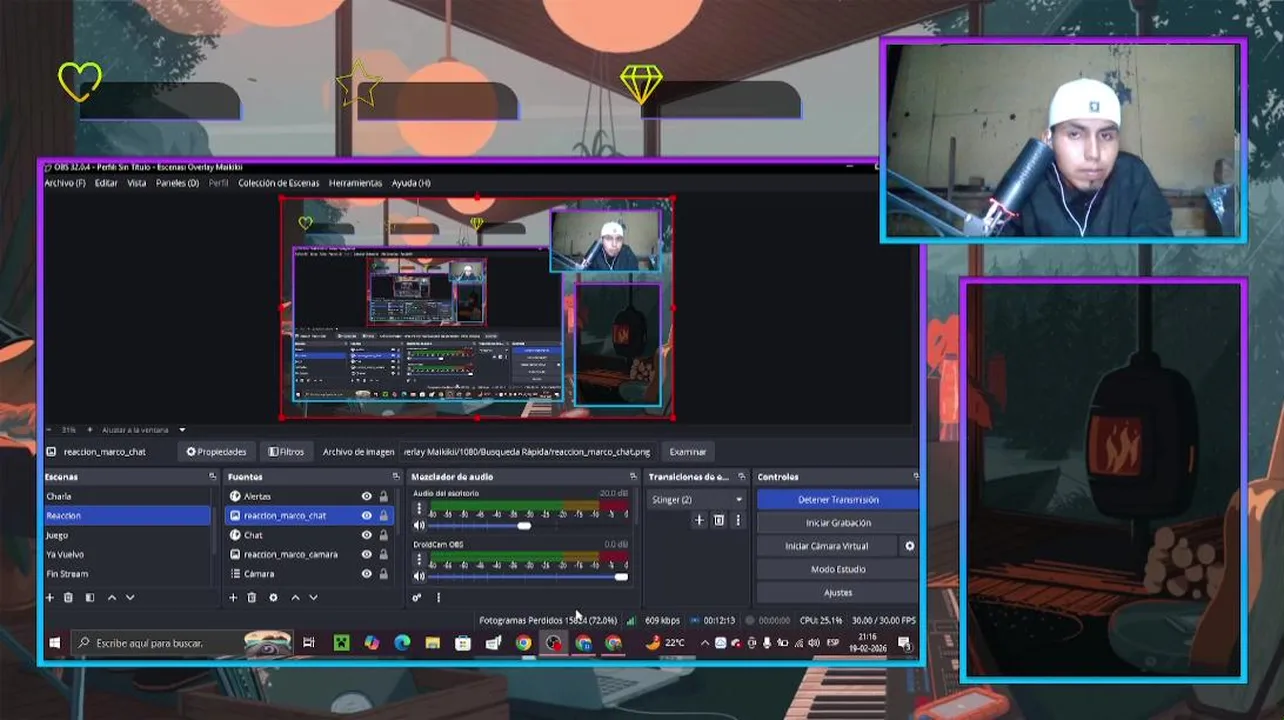This screenshot has height=720, width=1284.
Task: Switch to OBS Studio in the taskbar
Action: 553,643
